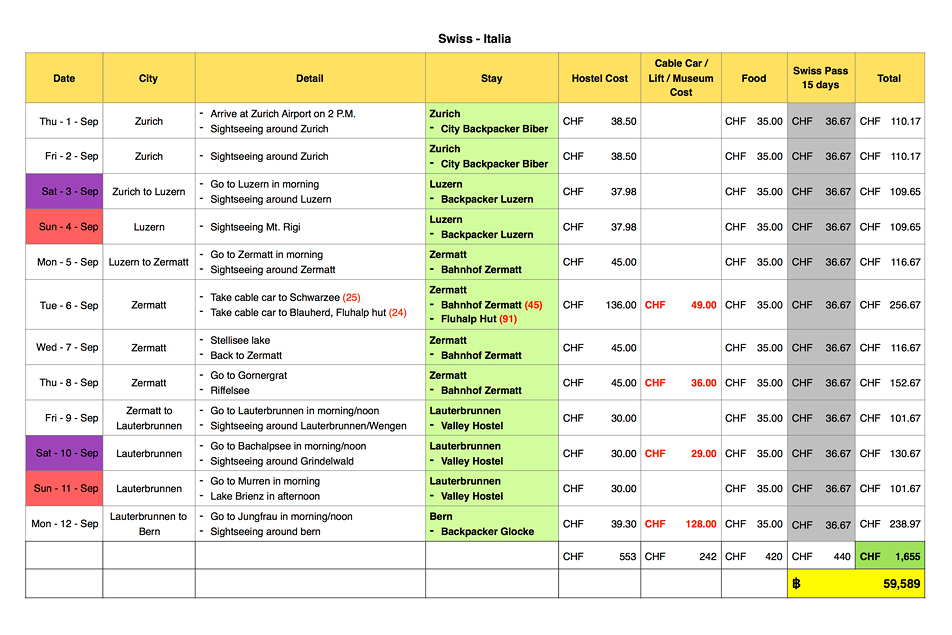Click the 'Zurich to Luzern' city cell
The image size is (952, 635).
pos(149,191)
